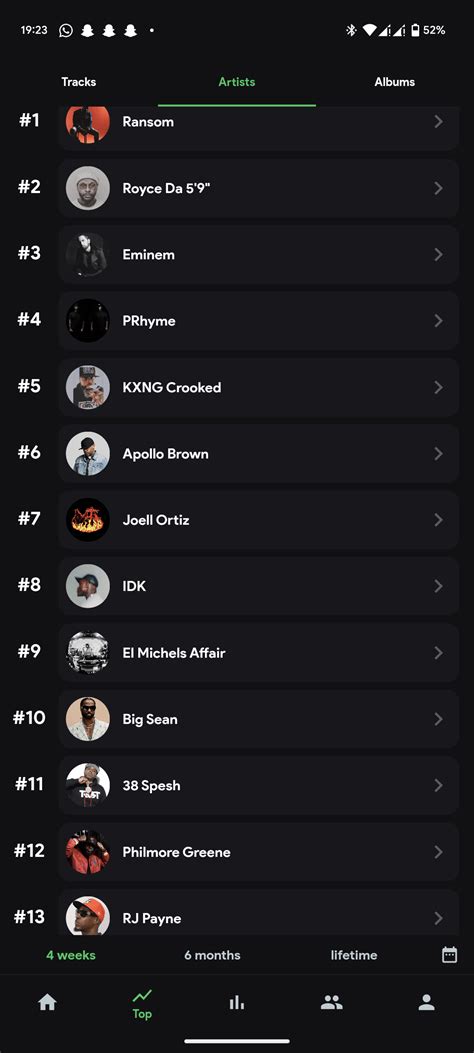Switch to the Tracks tab
The width and height of the screenshot is (474, 1053).
pyautogui.click(x=79, y=82)
